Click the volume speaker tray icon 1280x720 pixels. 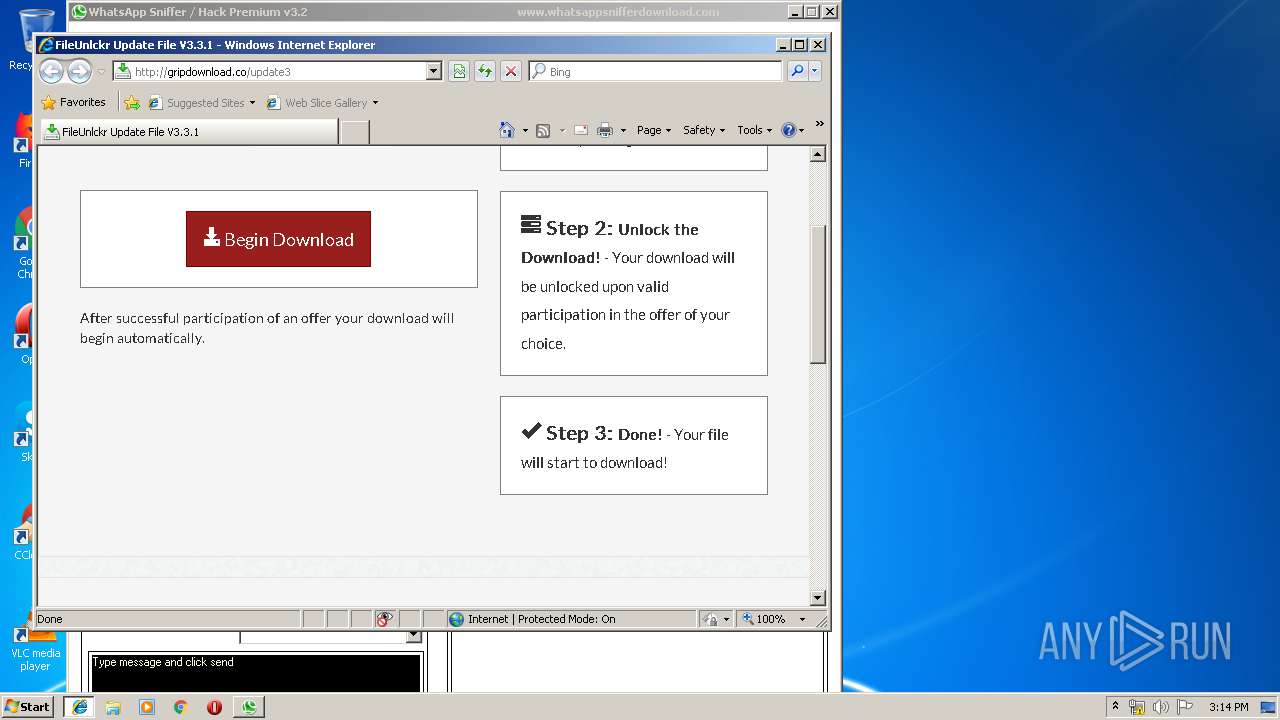coord(1161,707)
